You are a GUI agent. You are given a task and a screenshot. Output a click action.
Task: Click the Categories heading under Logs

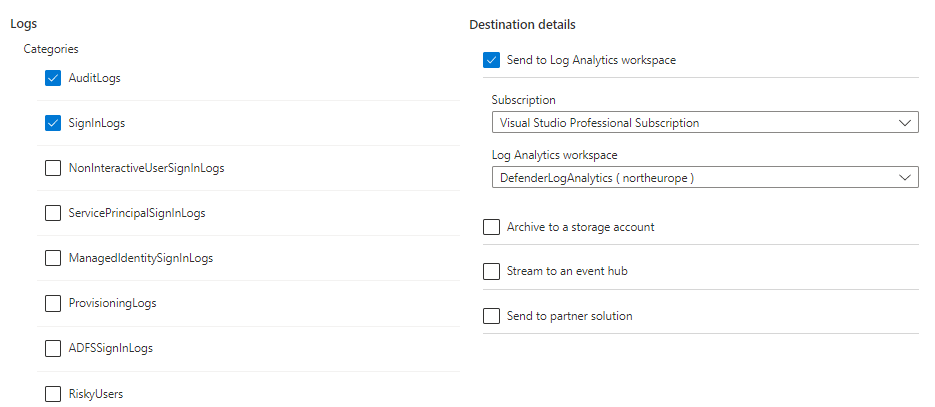(x=51, y=48)
